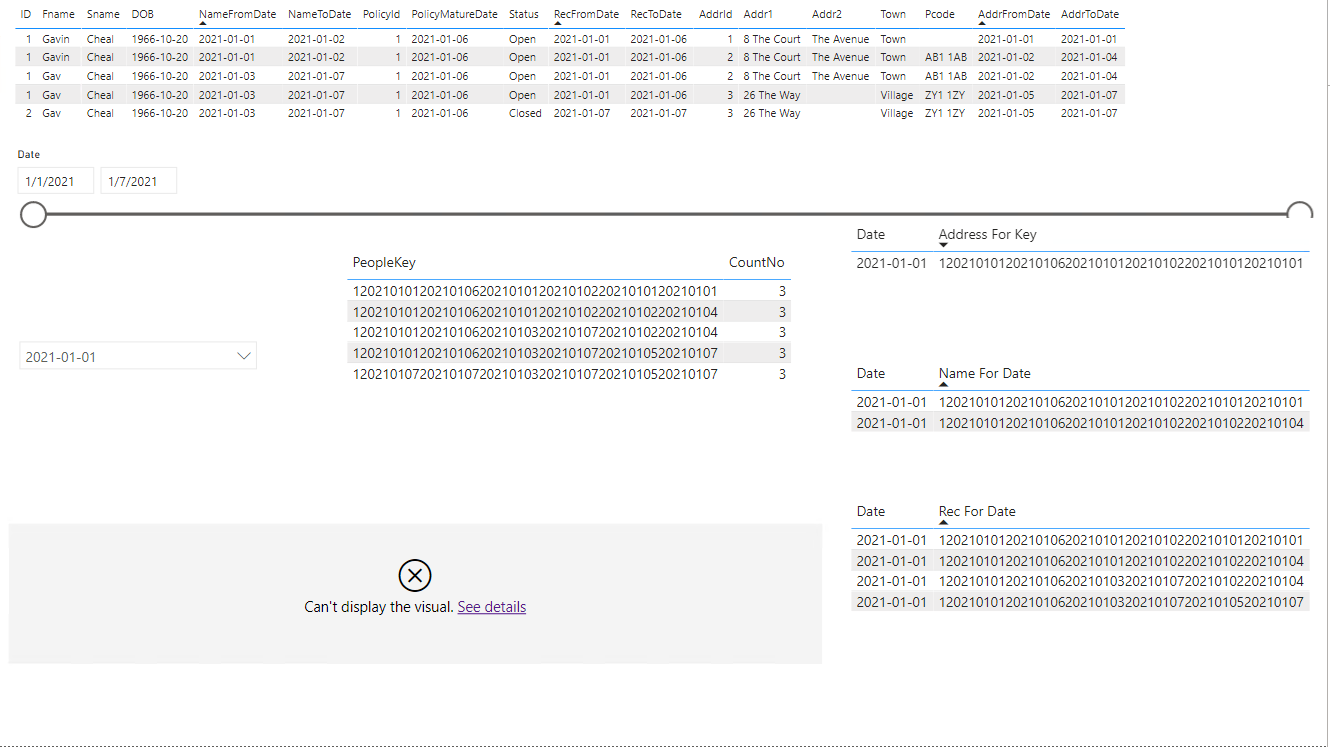Sort by the RecFromDate column header

click(x=586, y=14)
